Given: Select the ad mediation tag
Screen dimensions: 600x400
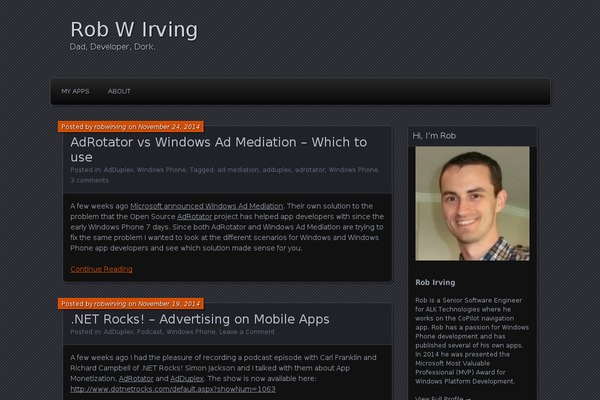Looking at the screenshot, I should click(x=238, y=170).
